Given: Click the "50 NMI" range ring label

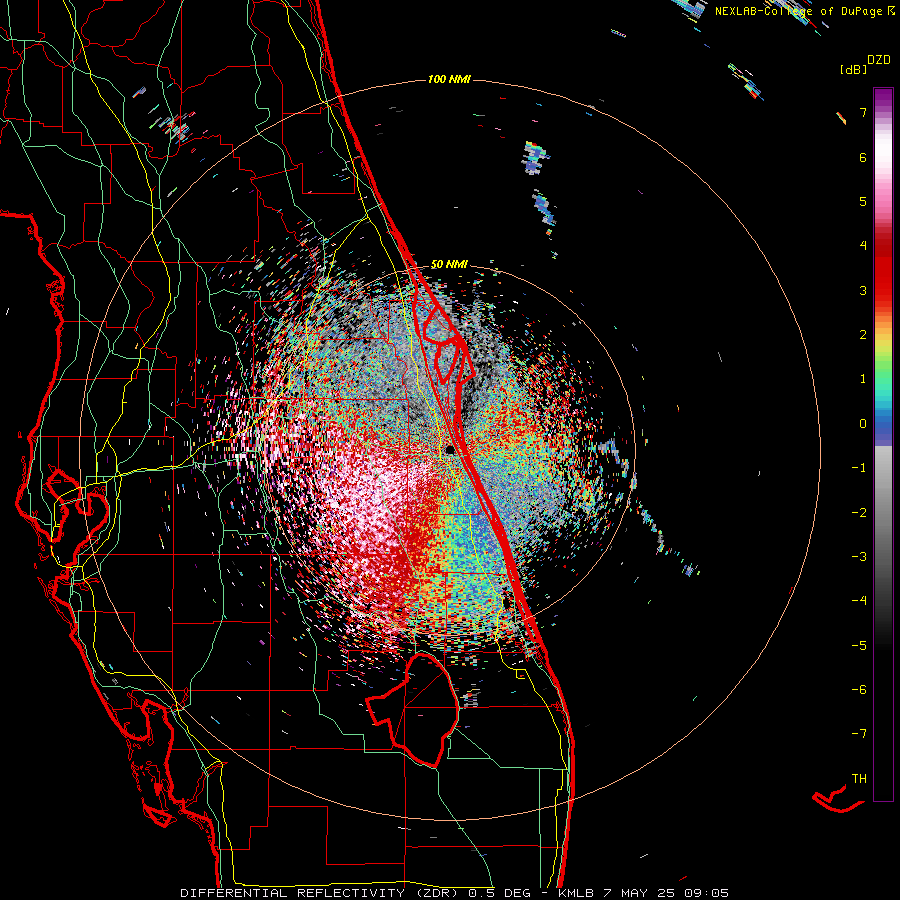Looking at the screenshot, I should click(x=449, y=265).
